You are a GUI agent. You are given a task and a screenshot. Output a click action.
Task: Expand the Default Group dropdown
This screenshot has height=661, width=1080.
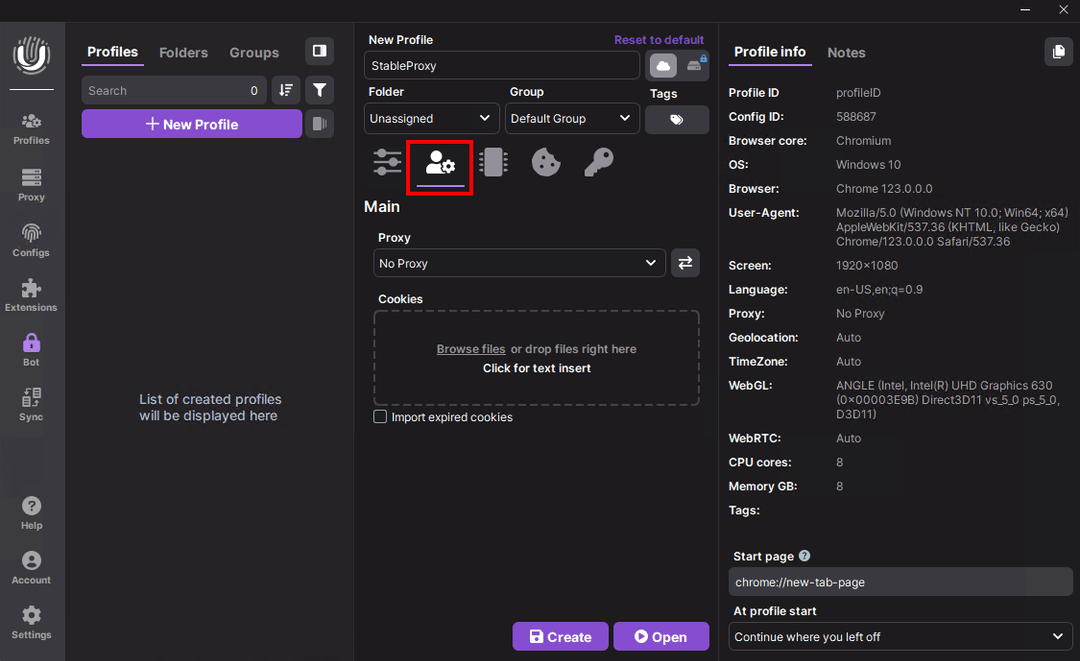coord(572,118)
